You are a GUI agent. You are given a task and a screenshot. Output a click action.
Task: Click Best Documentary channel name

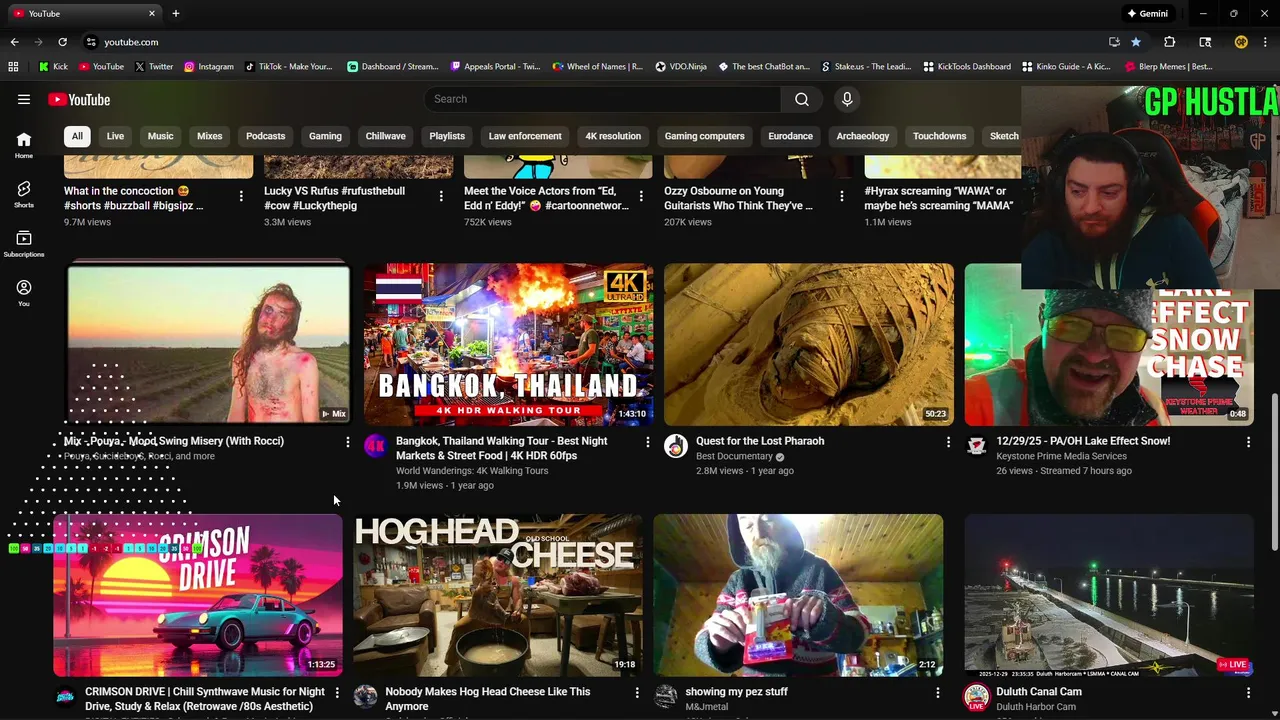[x=734, y=456]
